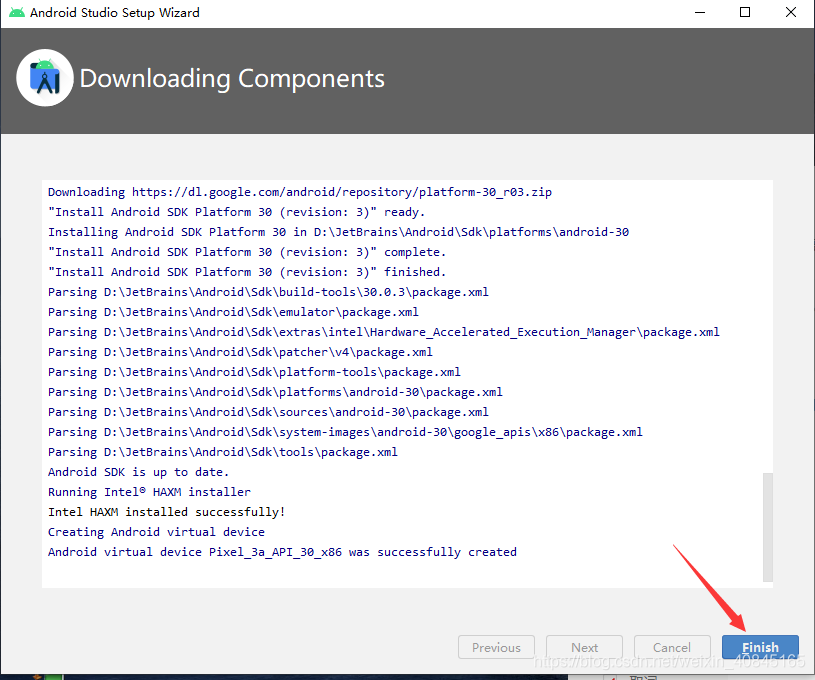Click line parsing platform-tools\package.xml
815x680 pixels.
tap(254, 372)
